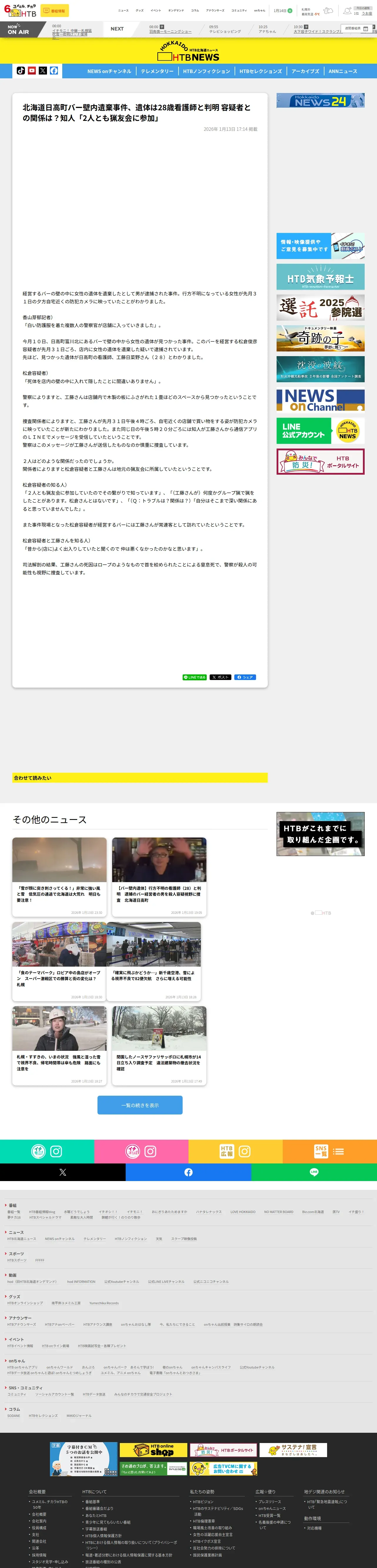Image resolution: width=377 pixels, height=1568 pixels.
Task: Open SNS一覧 list icon in orange bar
Action: [339, 1152]
